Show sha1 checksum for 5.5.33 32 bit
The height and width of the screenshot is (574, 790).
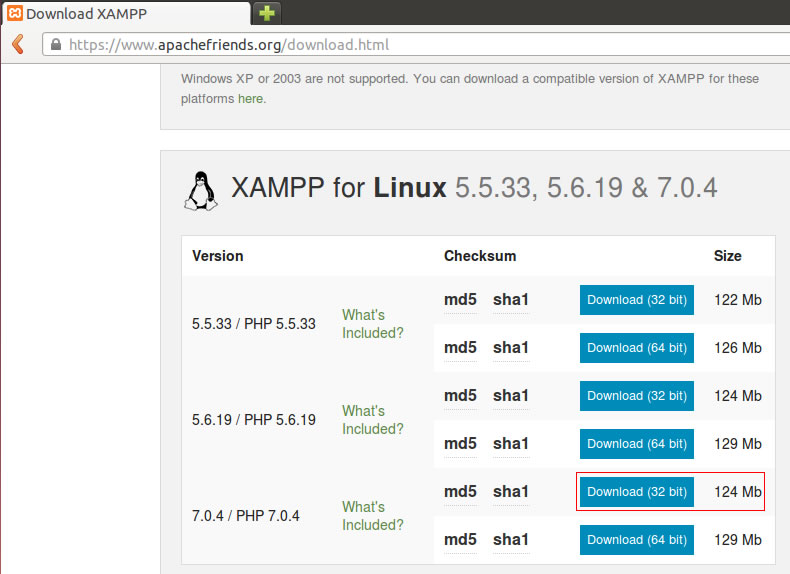(511, 300)
